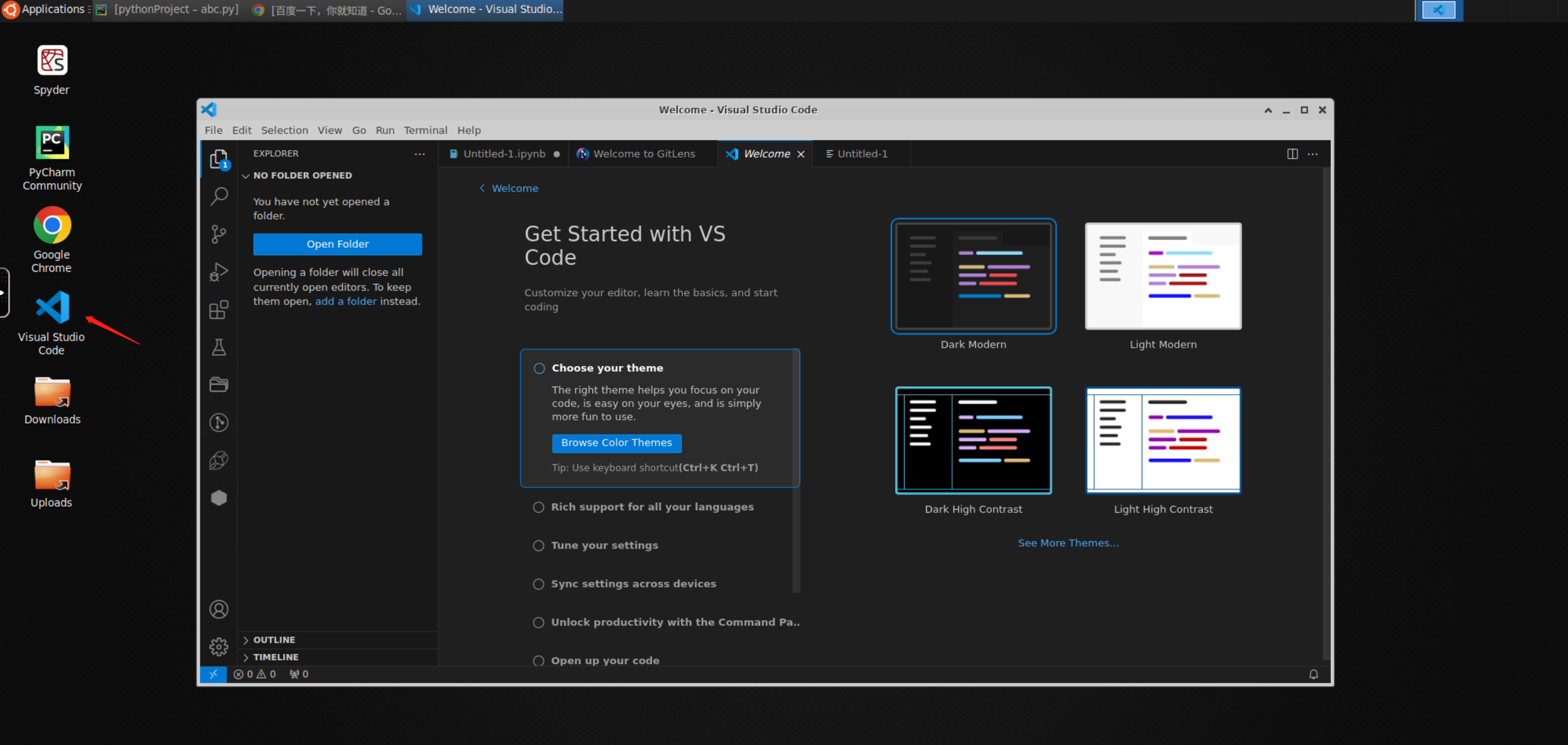Open the hexagon icon view in activity bar

click(218, 498)
